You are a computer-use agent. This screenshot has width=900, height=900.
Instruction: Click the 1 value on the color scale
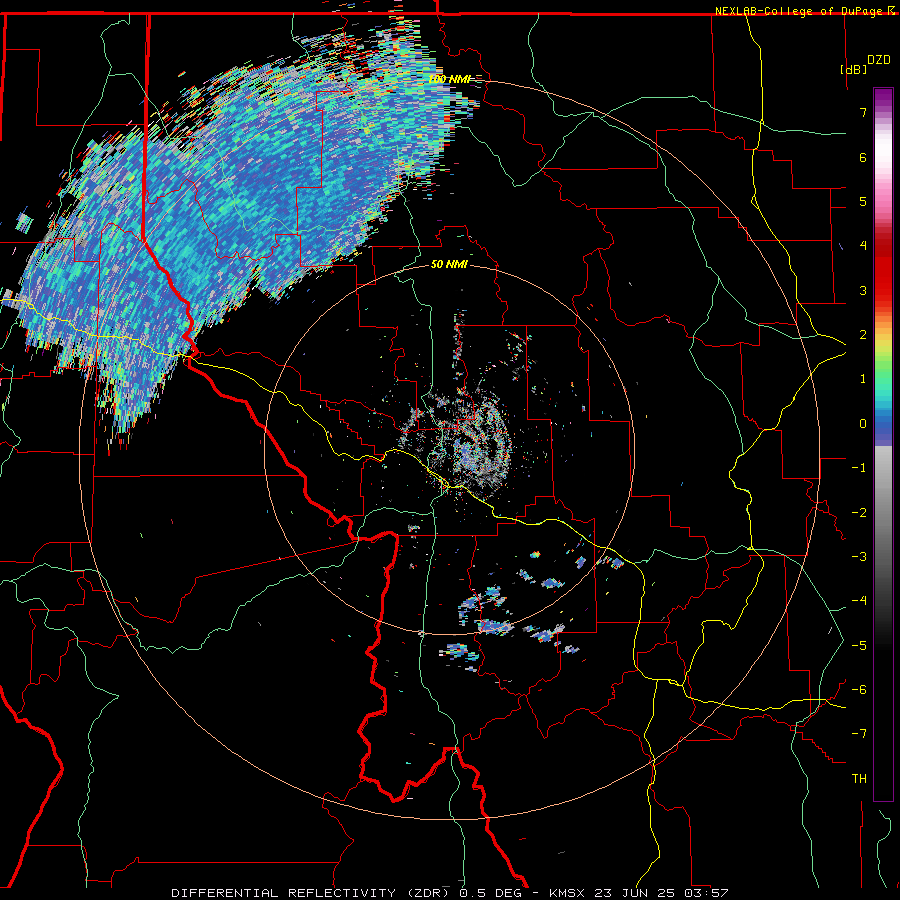[x=863, y=379]
